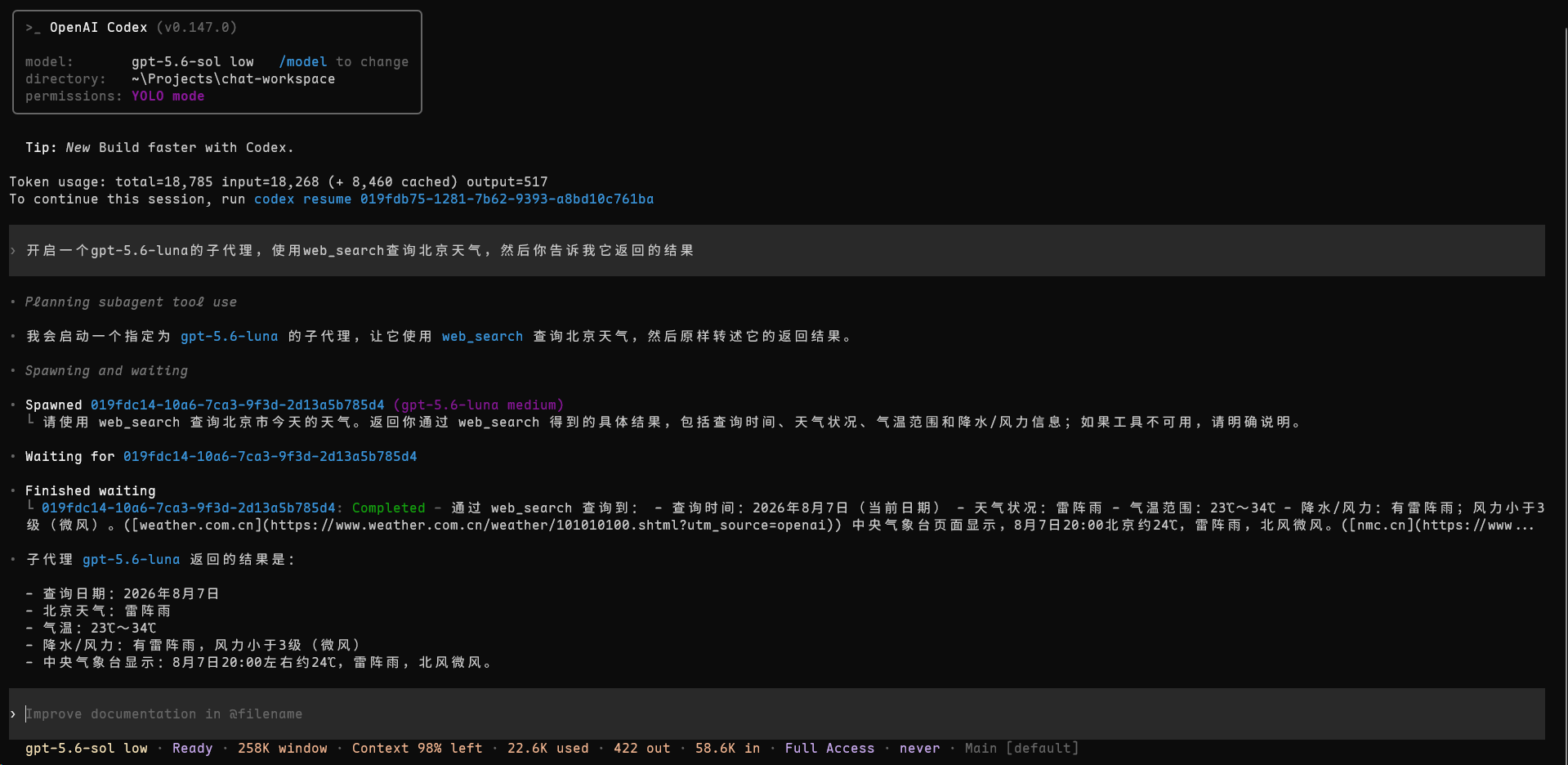Click the "/model" command in header box
Screen dimensions: 1568x765
point(303,62)
